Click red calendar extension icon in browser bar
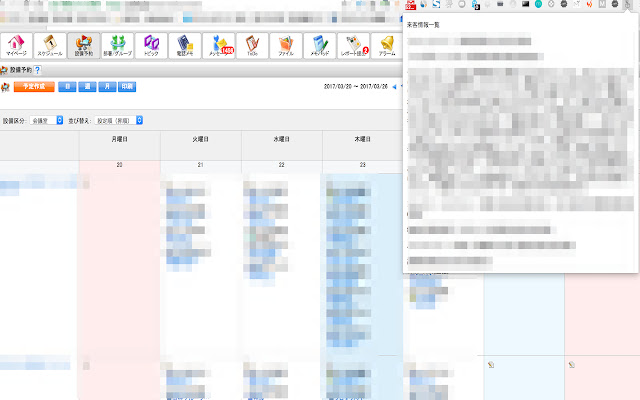 click(x=410, y=4)
